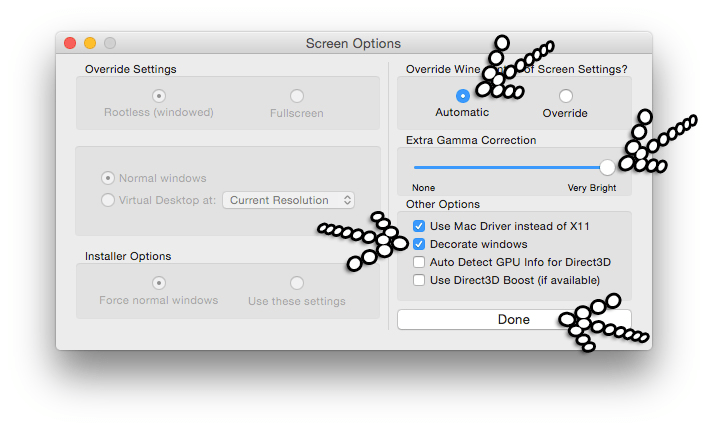
Task: Click the Screen Options title bar
Action: pyautogui.click(x=354, y=43)
